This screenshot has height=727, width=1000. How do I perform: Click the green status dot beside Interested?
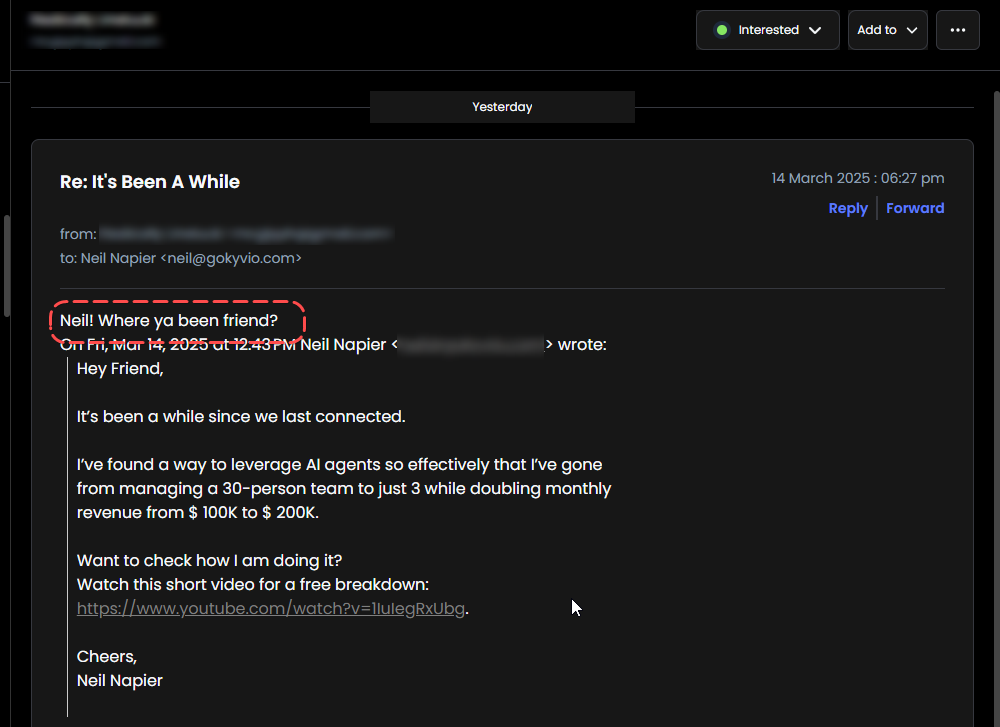pyautogui.click(x=722, y=30)
